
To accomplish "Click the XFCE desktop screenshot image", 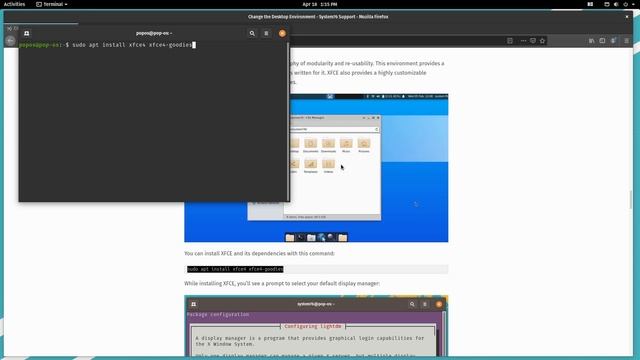I will tap(316, 168).
